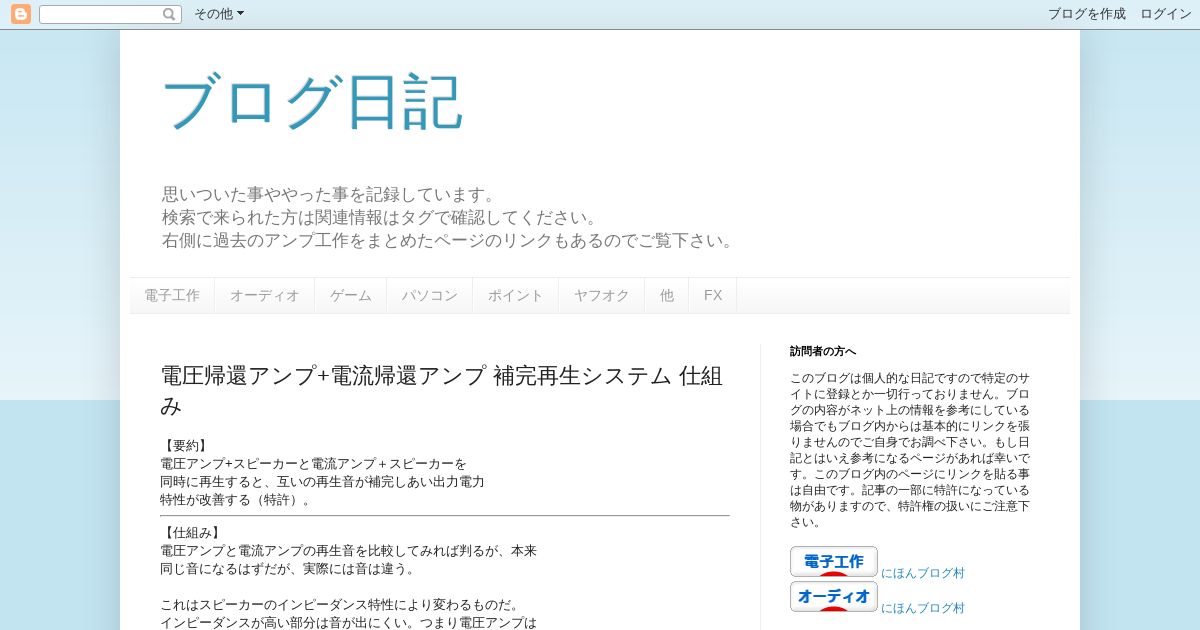1200x630 pixels.
Task: Click the line 特性が改善する（特許）。
Action: pyautogui.click(x=238, y=500)
